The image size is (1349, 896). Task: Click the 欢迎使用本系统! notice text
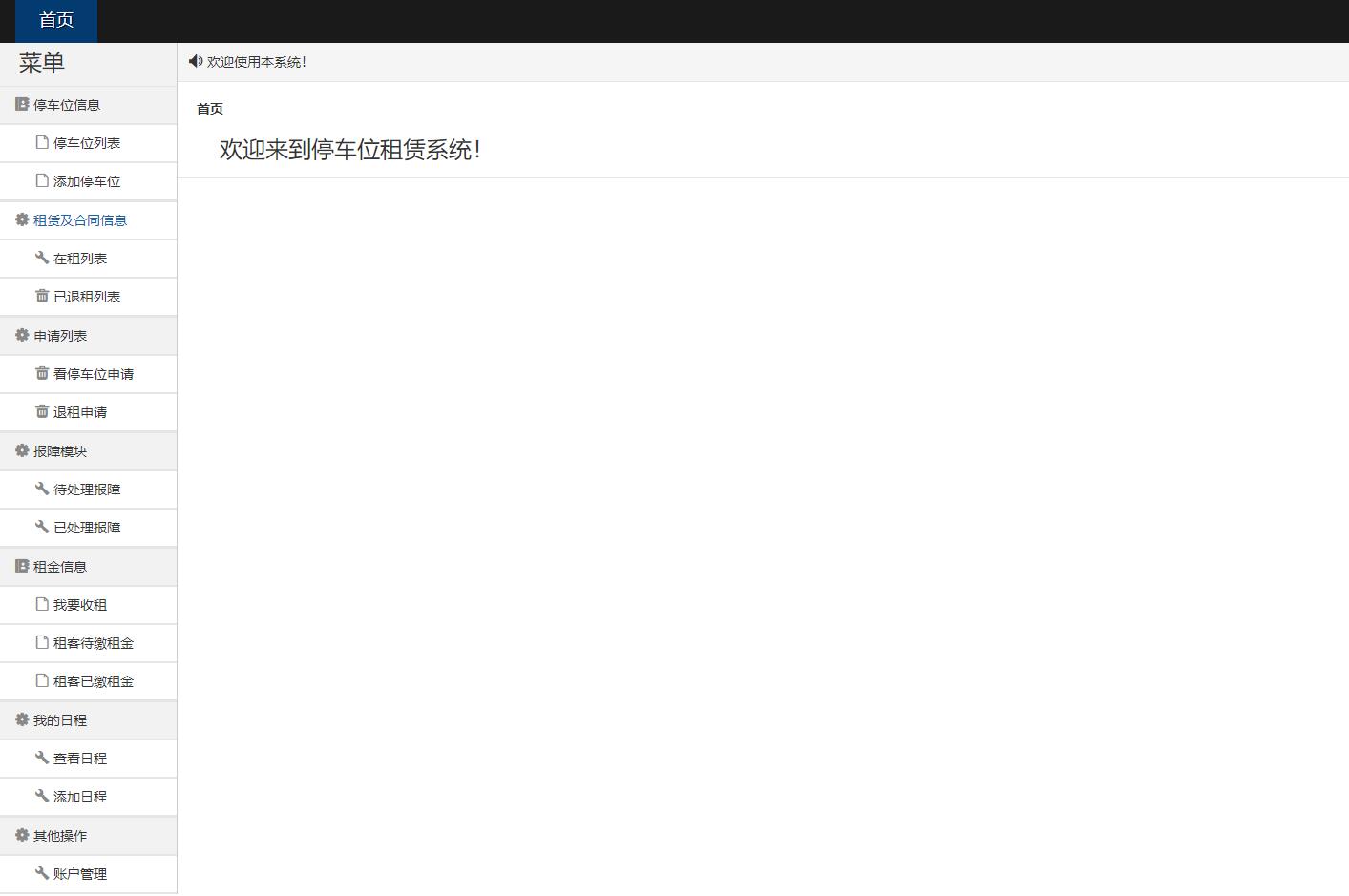257,62
